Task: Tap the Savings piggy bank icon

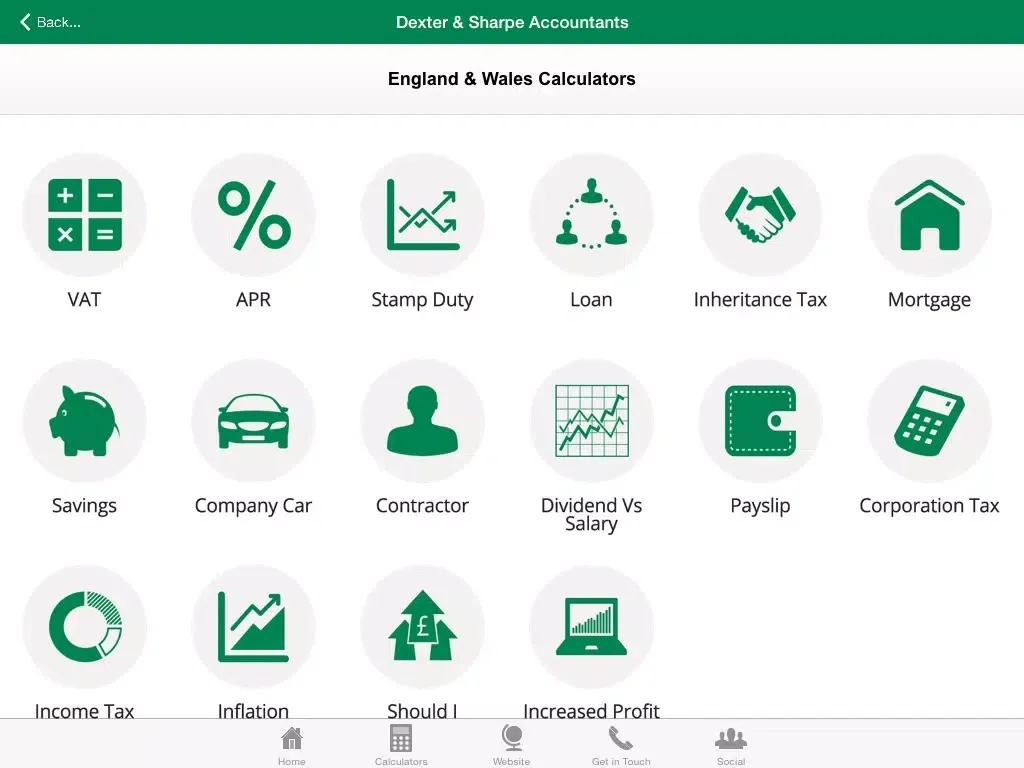Action: [x=84, y=421]
